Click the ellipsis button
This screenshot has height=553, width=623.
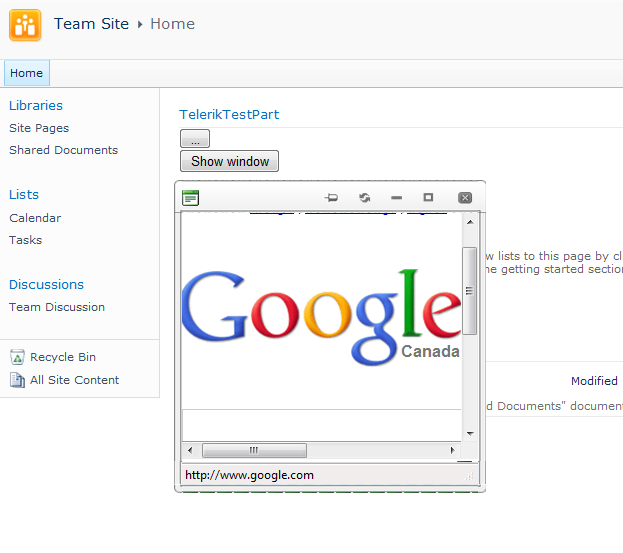(195, 138)
